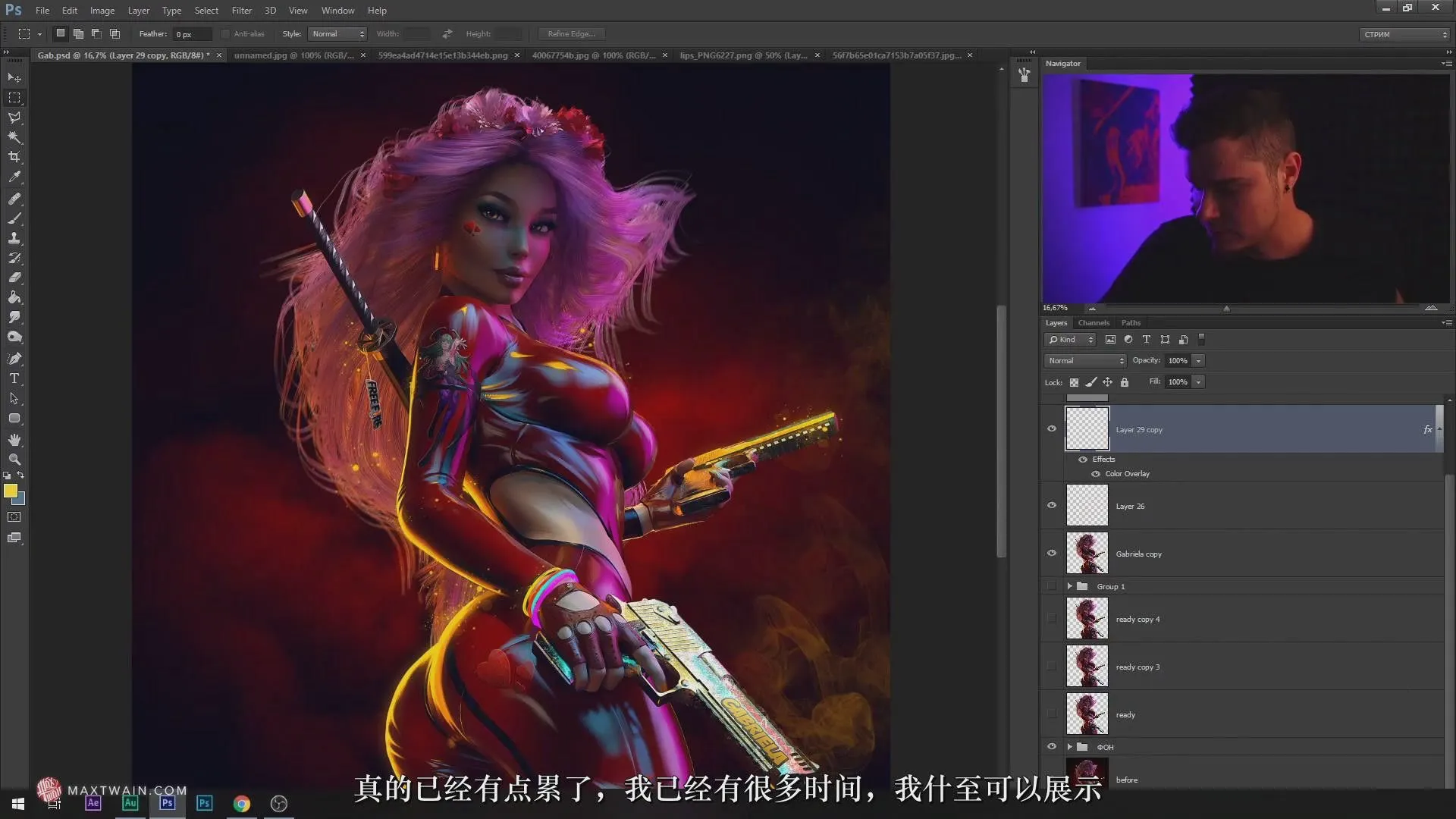This screenshot has width=1456, height=819.
Task: Hide the Color Overlay effect
Action: [x=1096, y=474]
